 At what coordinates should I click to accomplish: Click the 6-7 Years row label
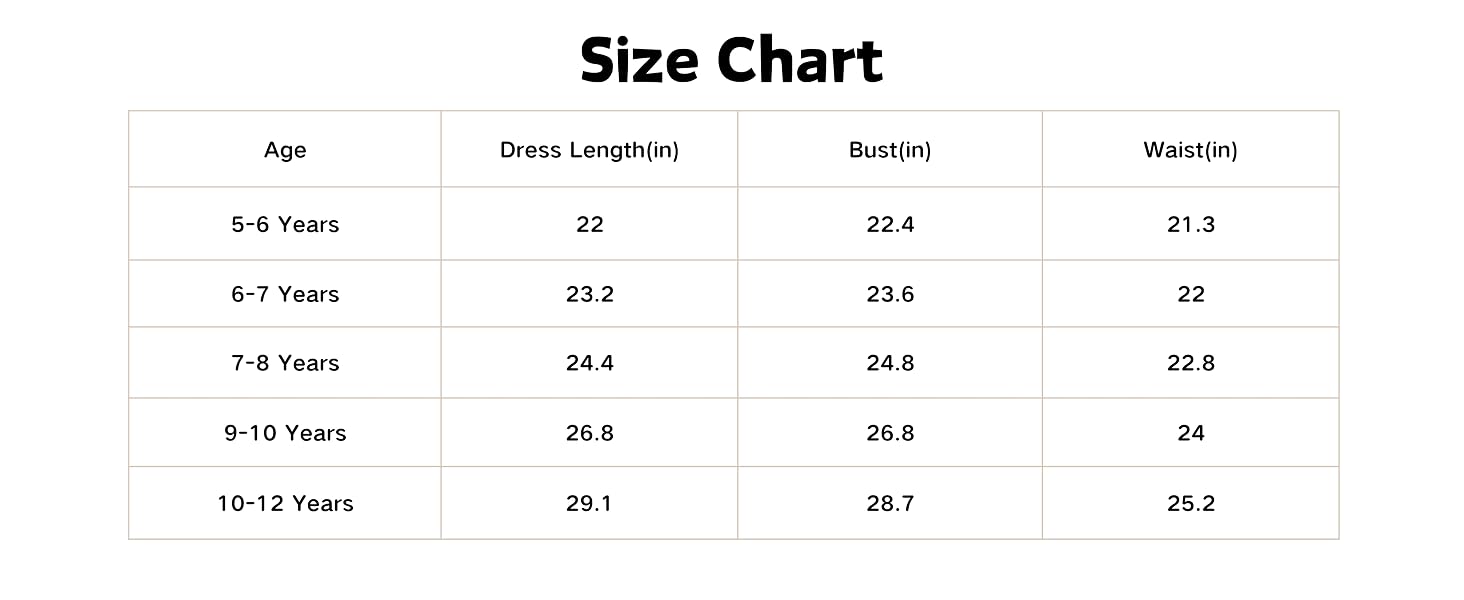point(285,294)
